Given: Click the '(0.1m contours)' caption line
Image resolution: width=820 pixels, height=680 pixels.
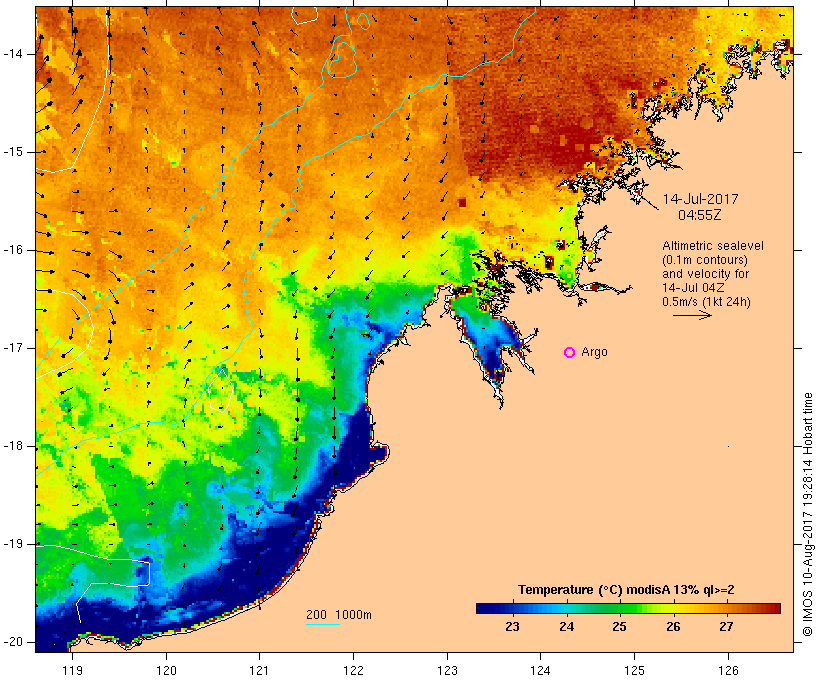Looking at the screenshot, I should coord(705,260).
